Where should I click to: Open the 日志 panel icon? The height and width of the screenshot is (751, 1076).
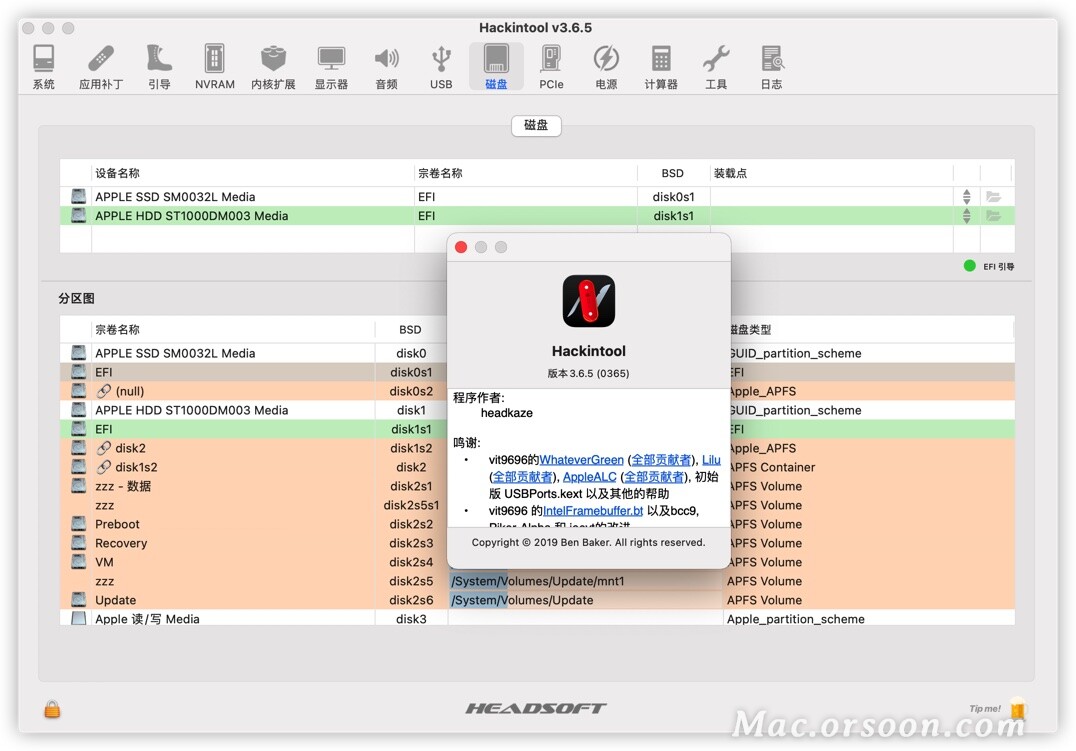click(x=771, y=60)
